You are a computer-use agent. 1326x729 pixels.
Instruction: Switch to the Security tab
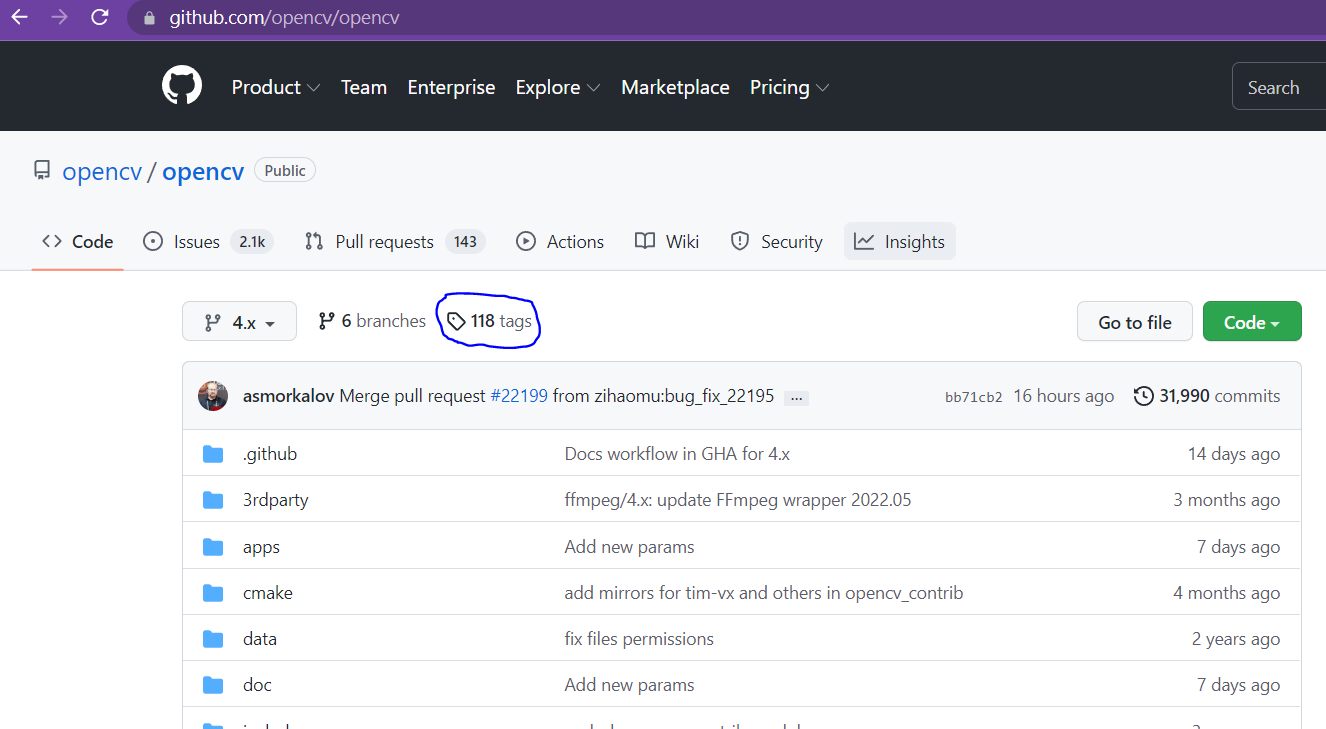point(777,241)
